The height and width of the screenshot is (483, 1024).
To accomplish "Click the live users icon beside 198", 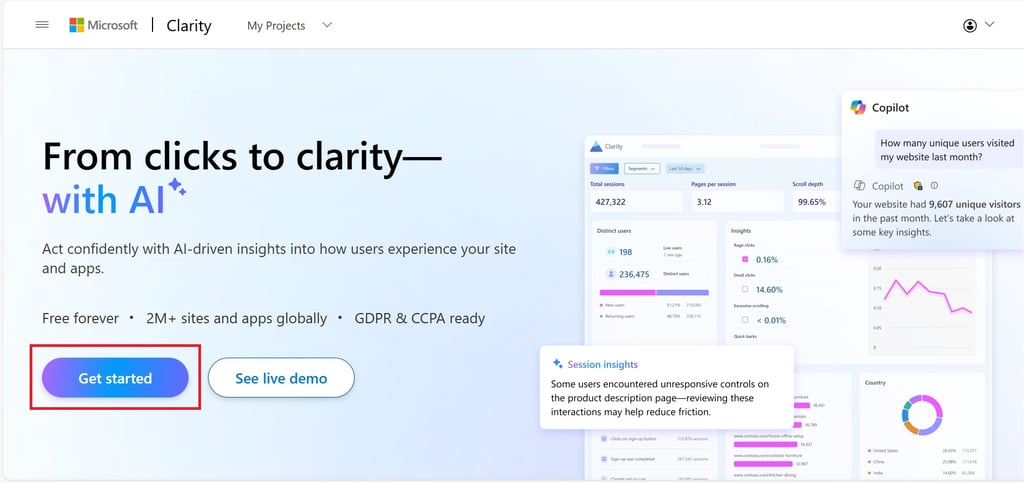I will pos(611,251).
